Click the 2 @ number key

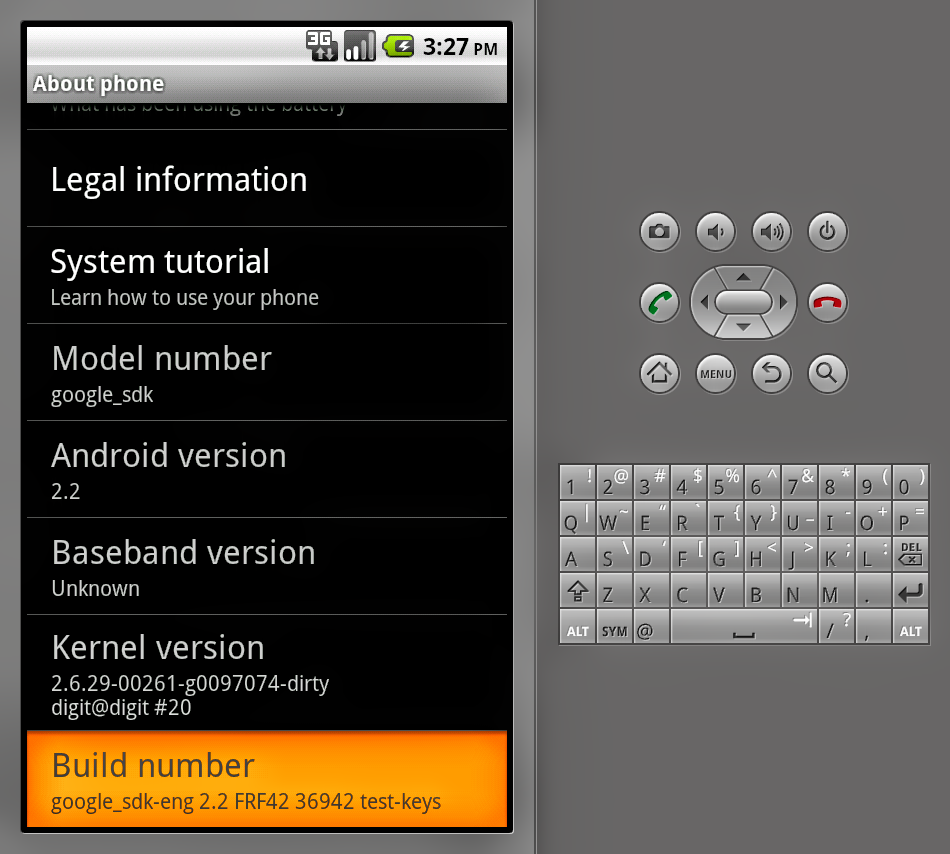(x=614, y=482)
